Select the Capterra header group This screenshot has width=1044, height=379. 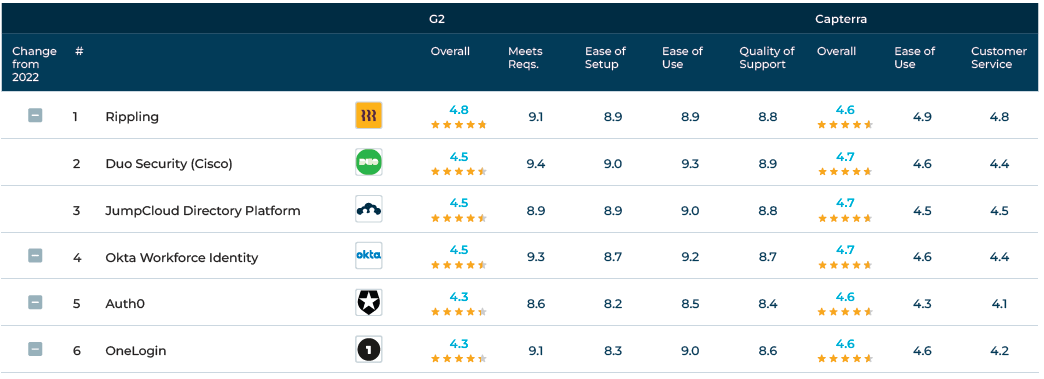pyautogui.click(x=841, y=19)
